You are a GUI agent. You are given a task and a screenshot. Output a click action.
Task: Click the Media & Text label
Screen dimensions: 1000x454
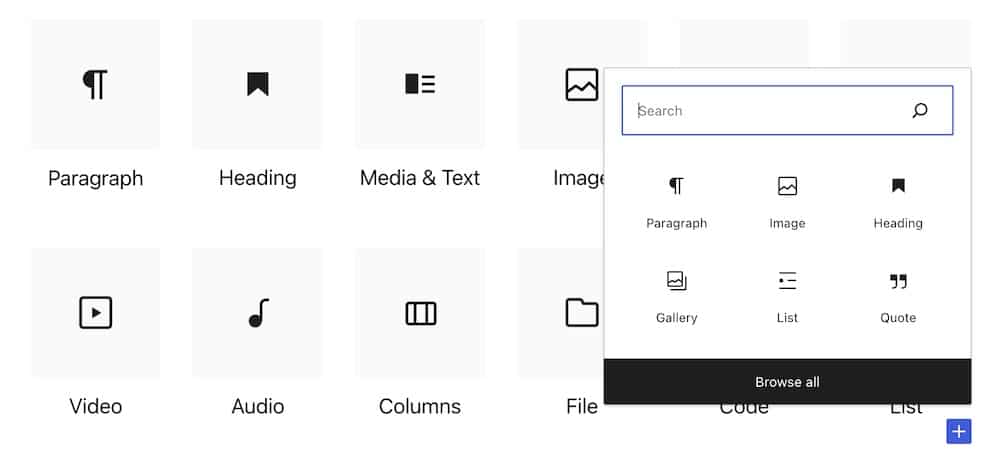(420, 178)
